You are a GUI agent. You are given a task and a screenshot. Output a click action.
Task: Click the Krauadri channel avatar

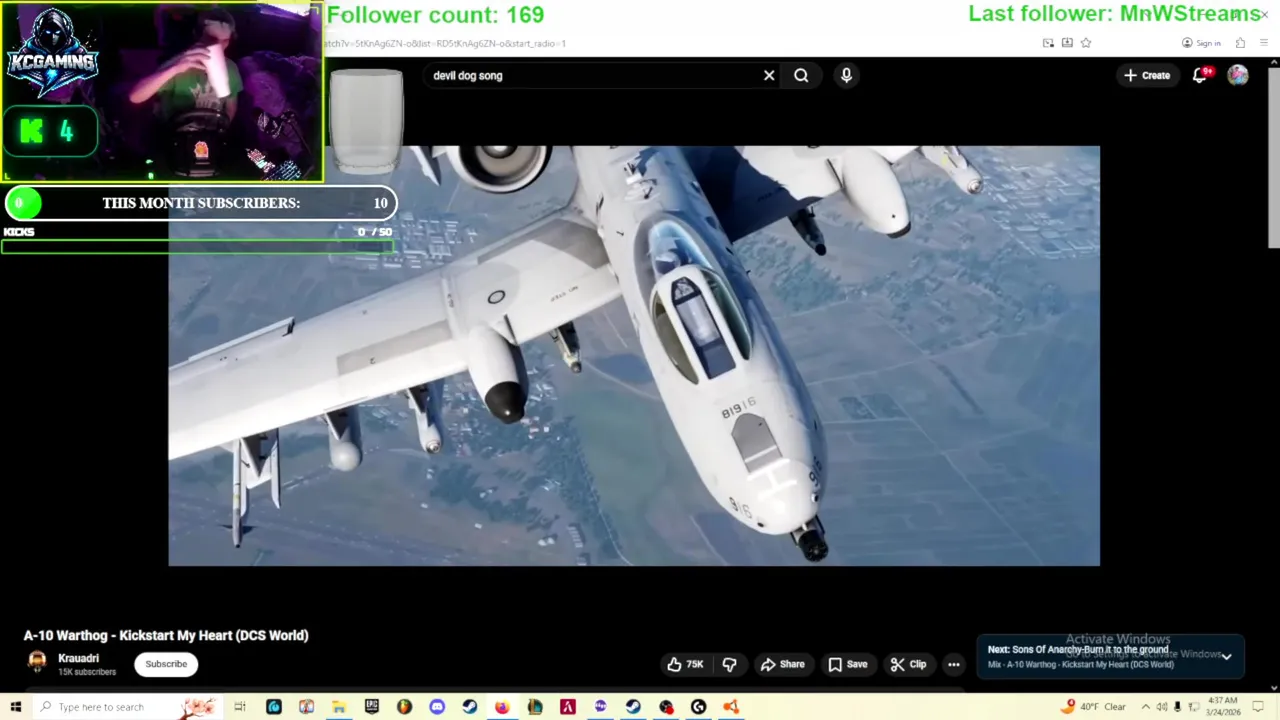[x=37, y=663]
